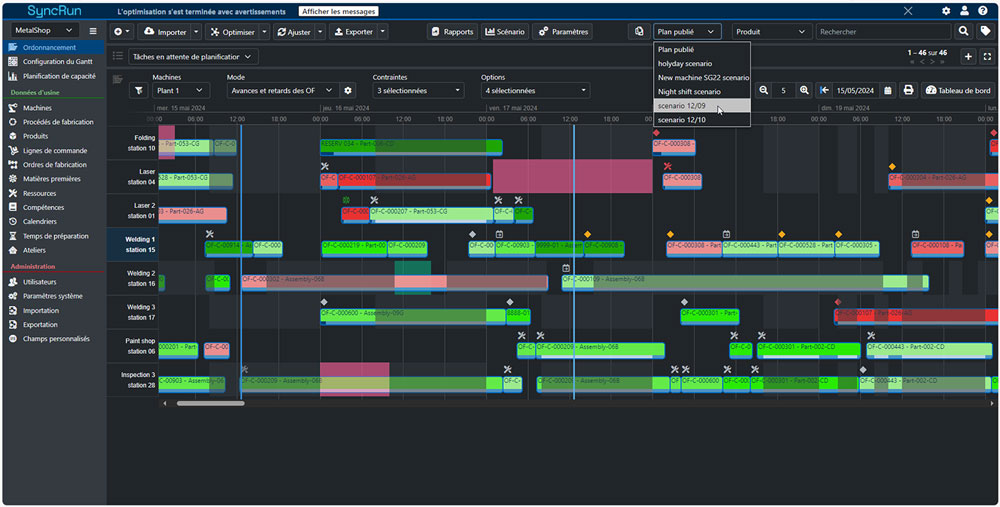Image resolution: width=1000 pixels, height=507 pixels.
Task: Click the tag icon near search
Action: point(985,31)
